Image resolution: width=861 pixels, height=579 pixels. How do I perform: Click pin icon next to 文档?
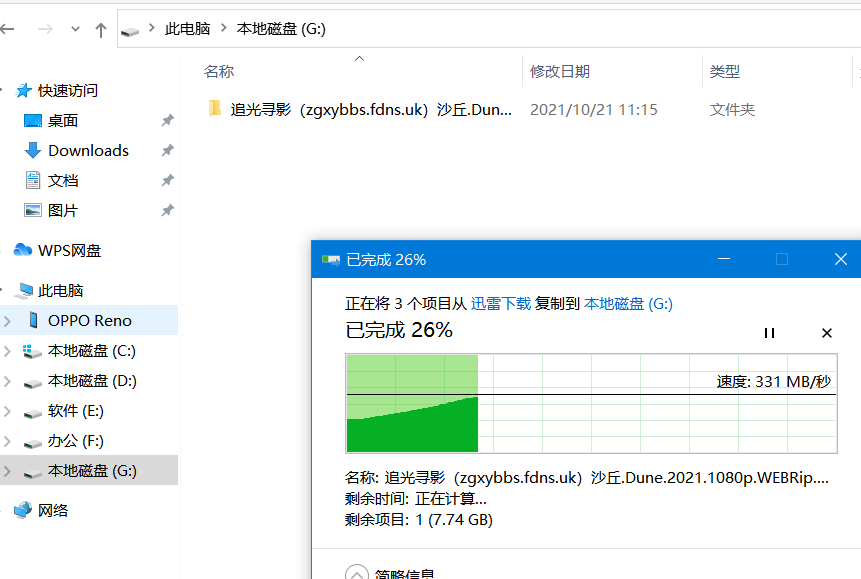point(167,180)
